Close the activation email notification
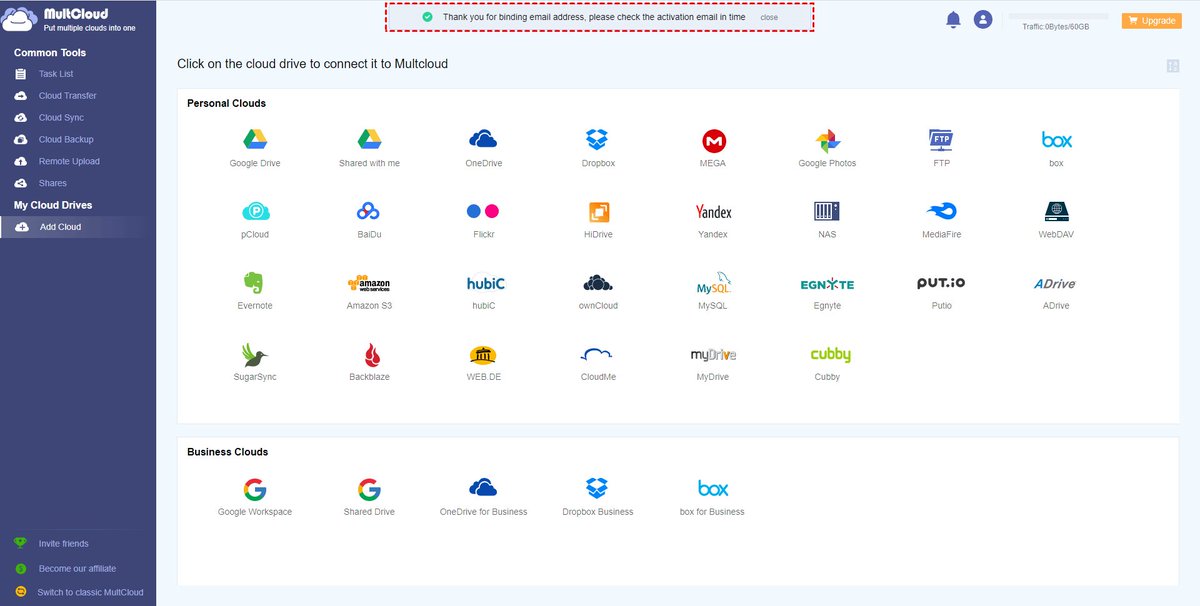Screen dimensions: 1200x606 (769, 17)
